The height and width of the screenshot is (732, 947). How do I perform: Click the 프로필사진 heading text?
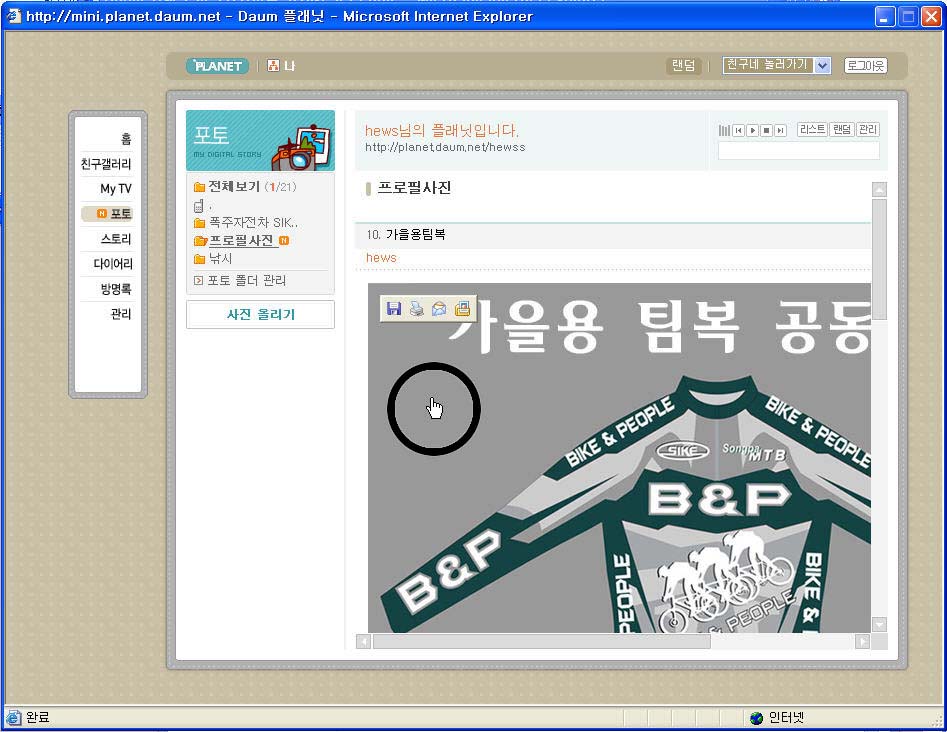(414, 188)
